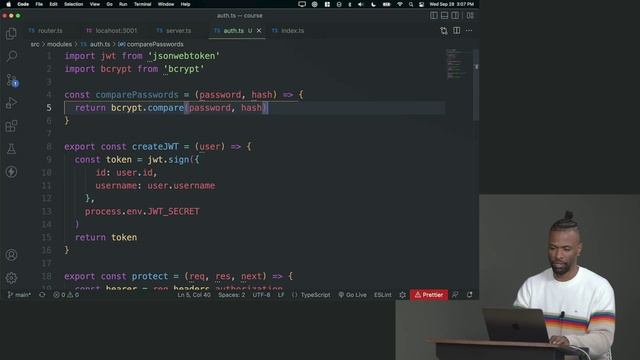Click comparePasswords breadcrumb symbol
The width and height of the screenshot is (640, 360).
point(155,44)
